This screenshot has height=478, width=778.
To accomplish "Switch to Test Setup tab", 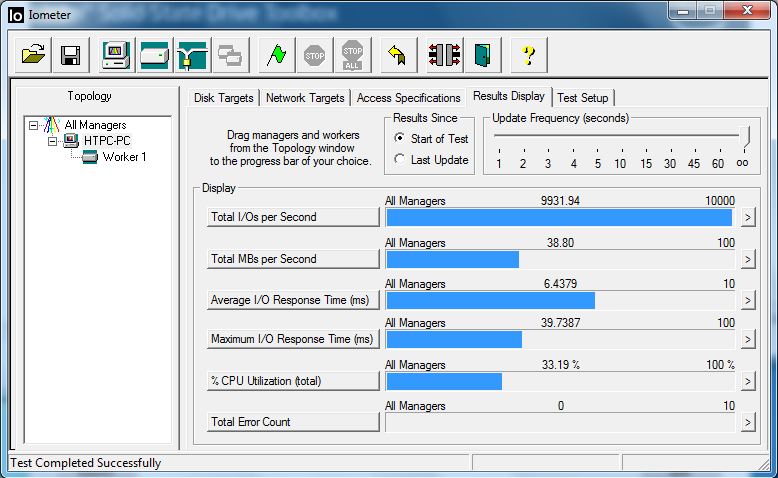I will click(583, 98).
